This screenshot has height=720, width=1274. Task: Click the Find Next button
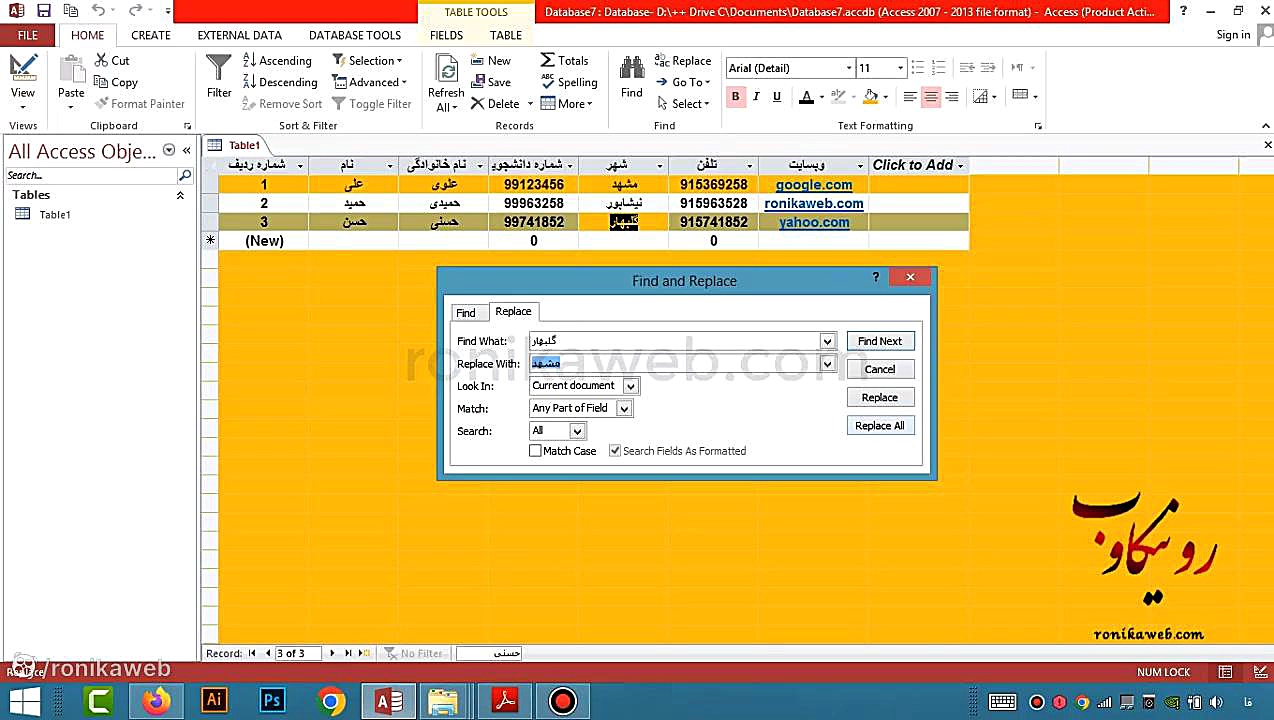[880, 341]
